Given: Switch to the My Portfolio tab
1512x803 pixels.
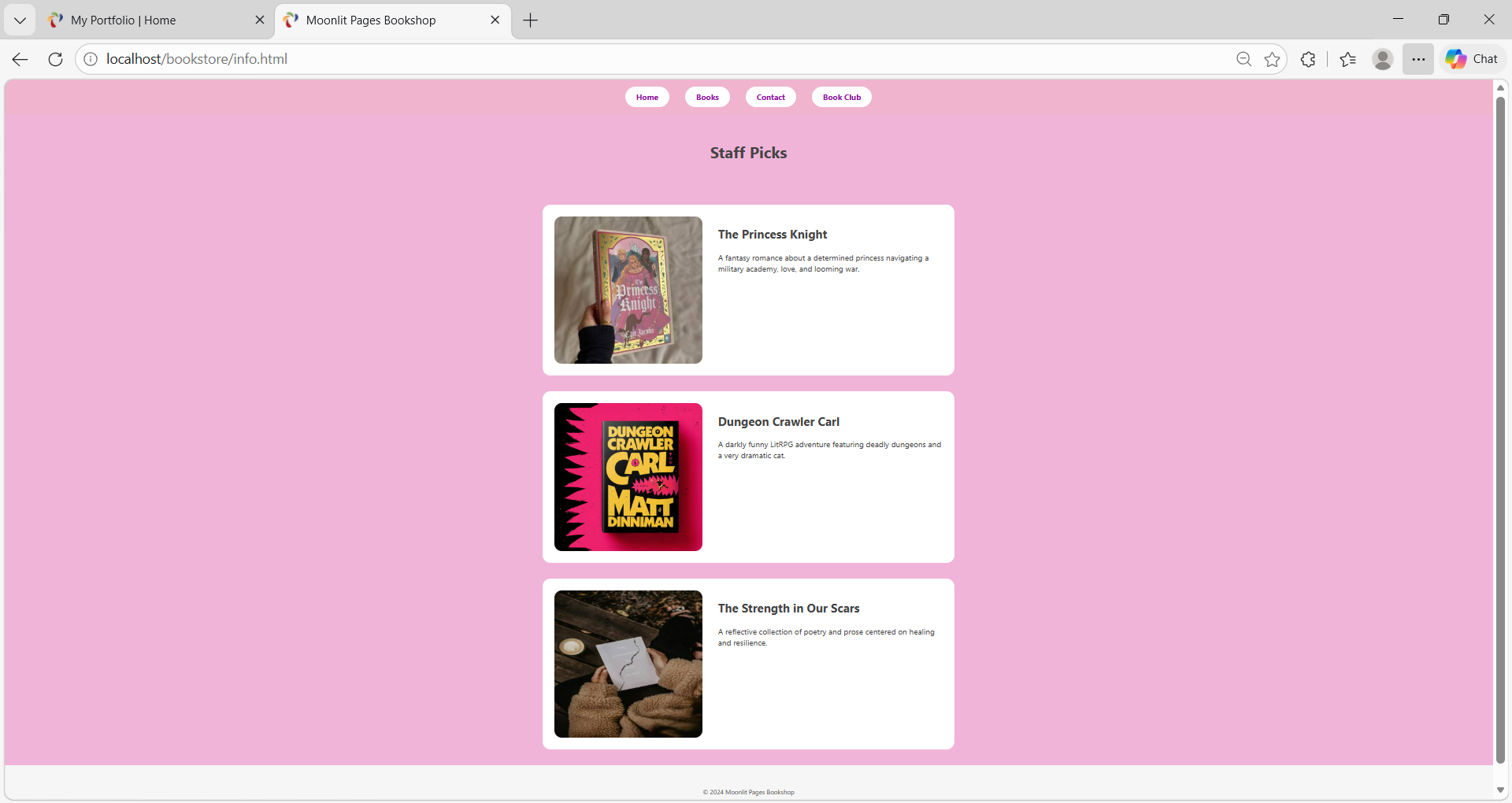Looking at the screenshot, I should coord(142,20).
